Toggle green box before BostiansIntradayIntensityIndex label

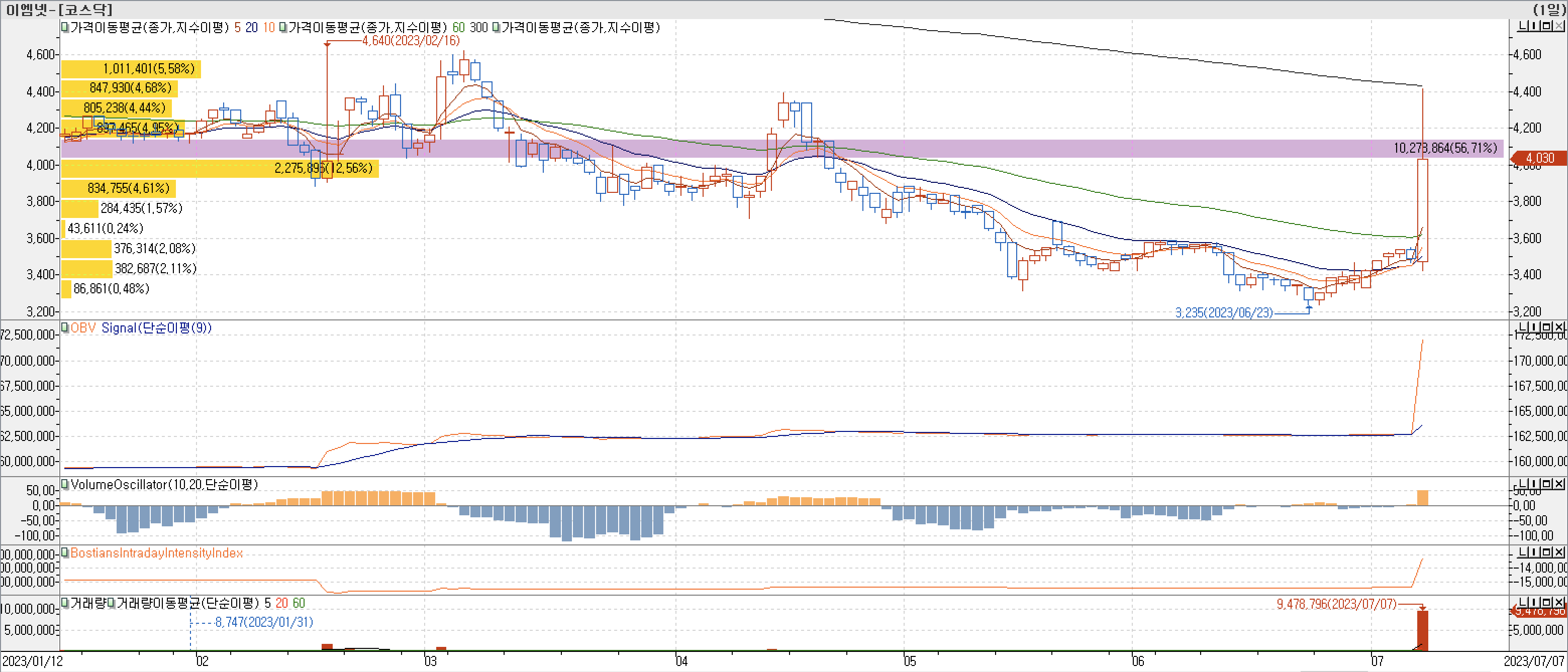(x=65, y=553)
